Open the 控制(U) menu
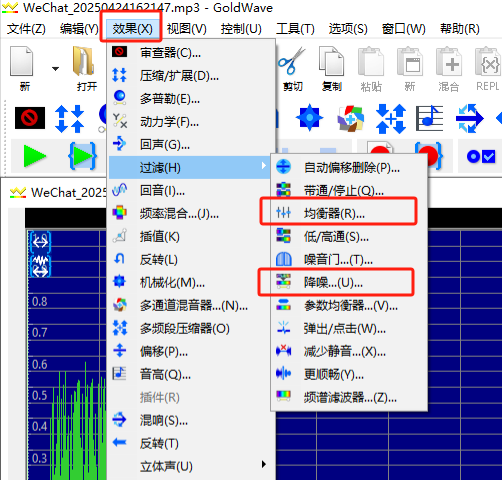The image size is (502, 480). click(241, 29)
